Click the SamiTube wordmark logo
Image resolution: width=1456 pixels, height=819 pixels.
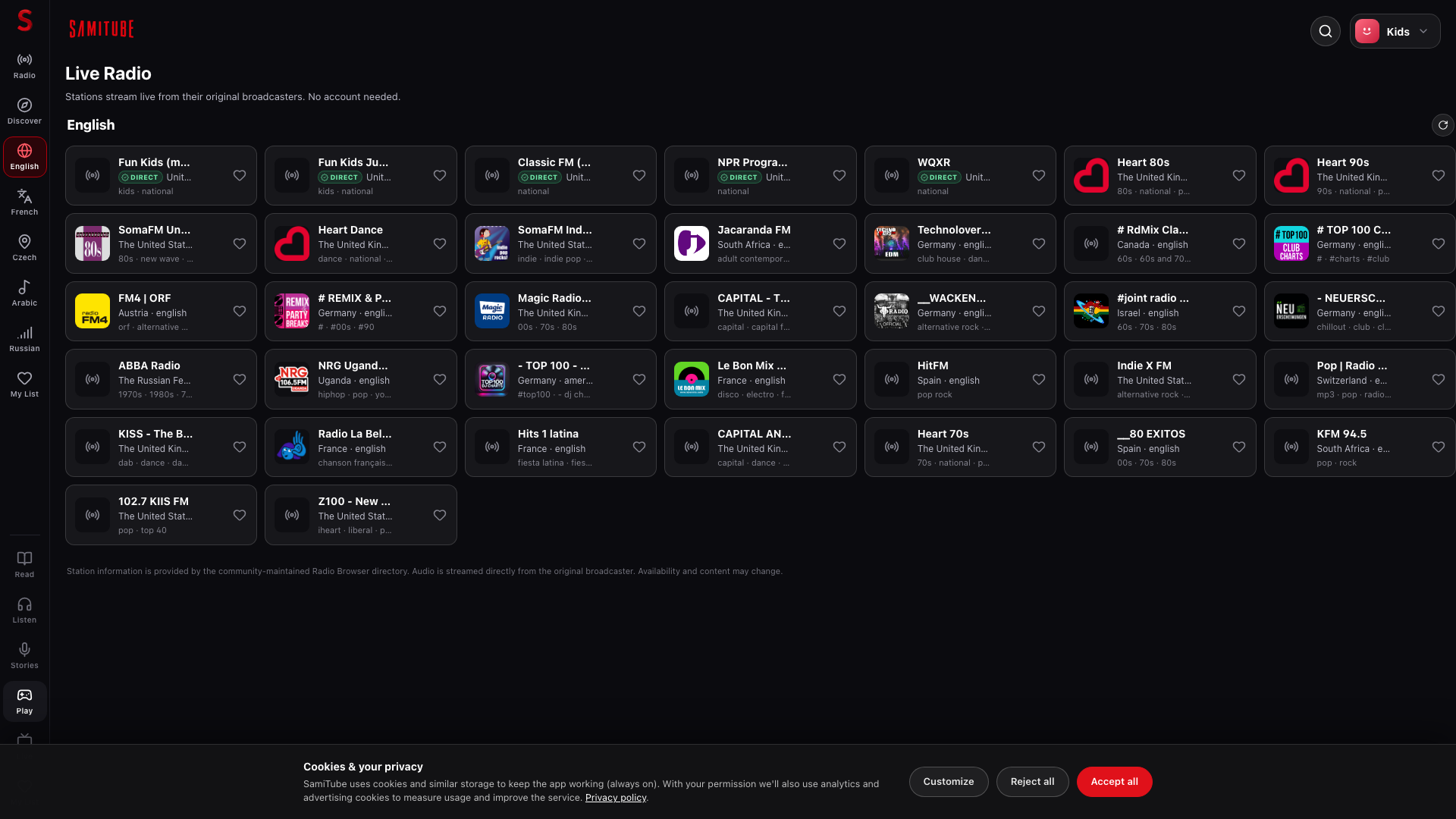point(102,29)
